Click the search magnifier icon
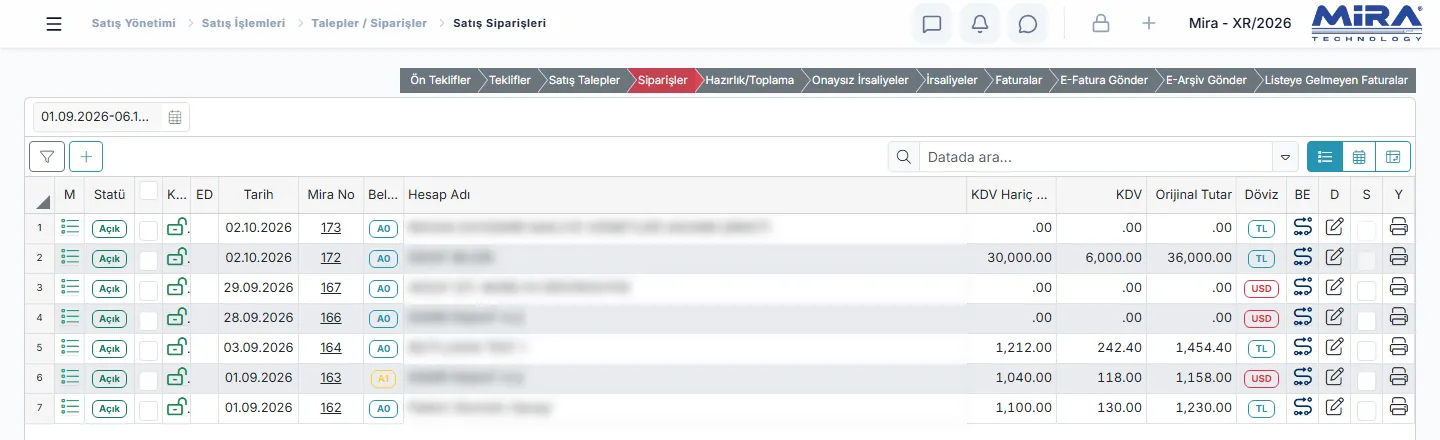This screenshot has height=440, width=1440. tap(903, 157)
